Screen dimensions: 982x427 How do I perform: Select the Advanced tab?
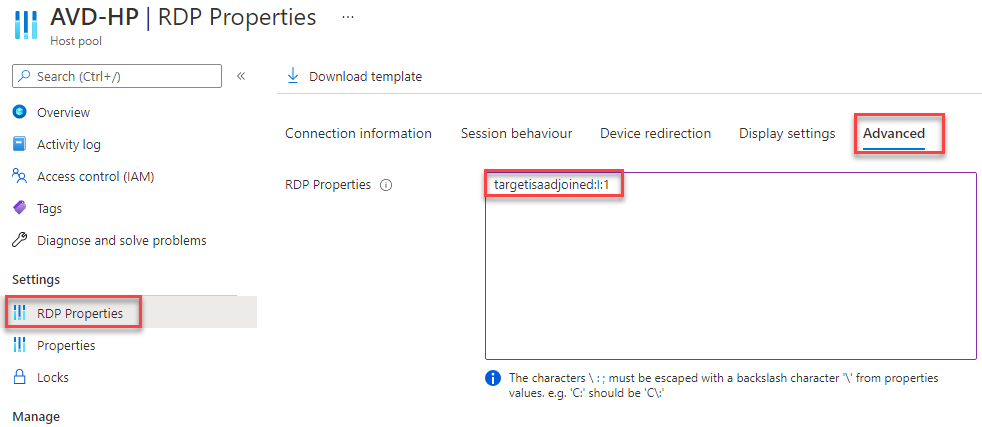894,133
